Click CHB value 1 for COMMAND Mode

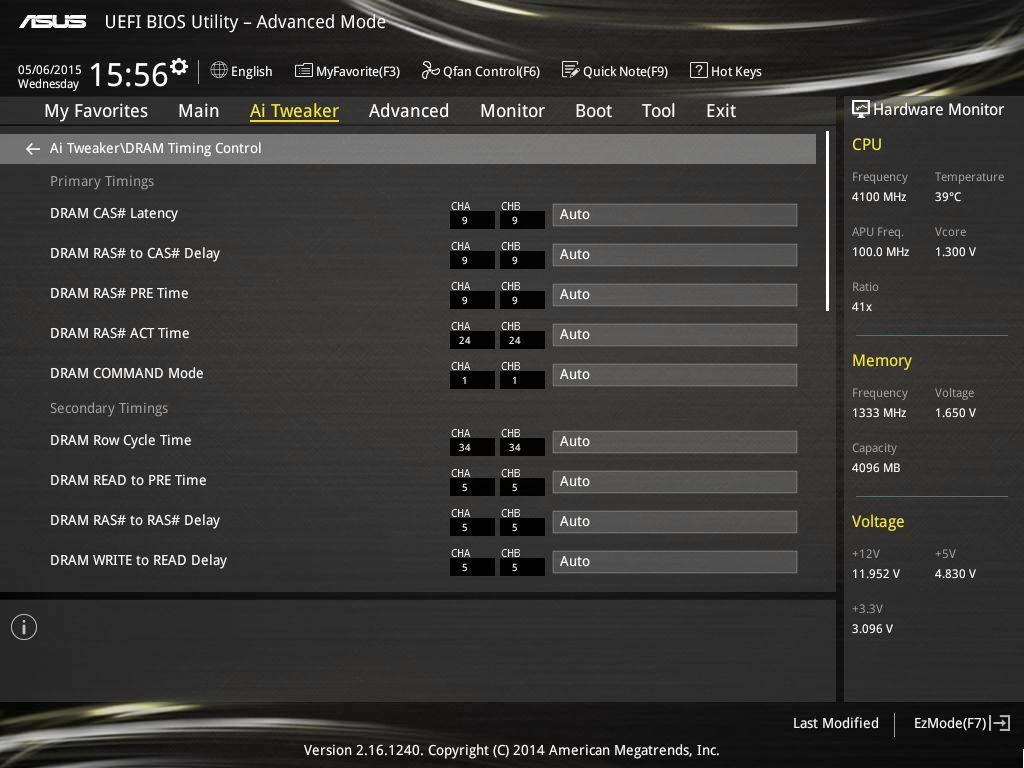click(x=522, y=380)
